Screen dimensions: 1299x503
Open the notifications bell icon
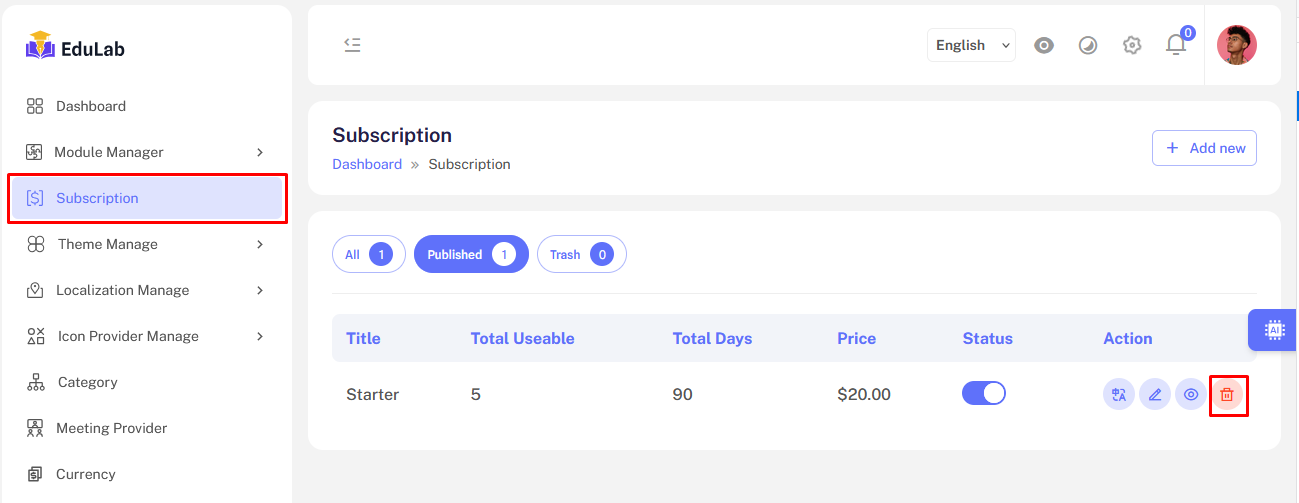[1176, 45]
